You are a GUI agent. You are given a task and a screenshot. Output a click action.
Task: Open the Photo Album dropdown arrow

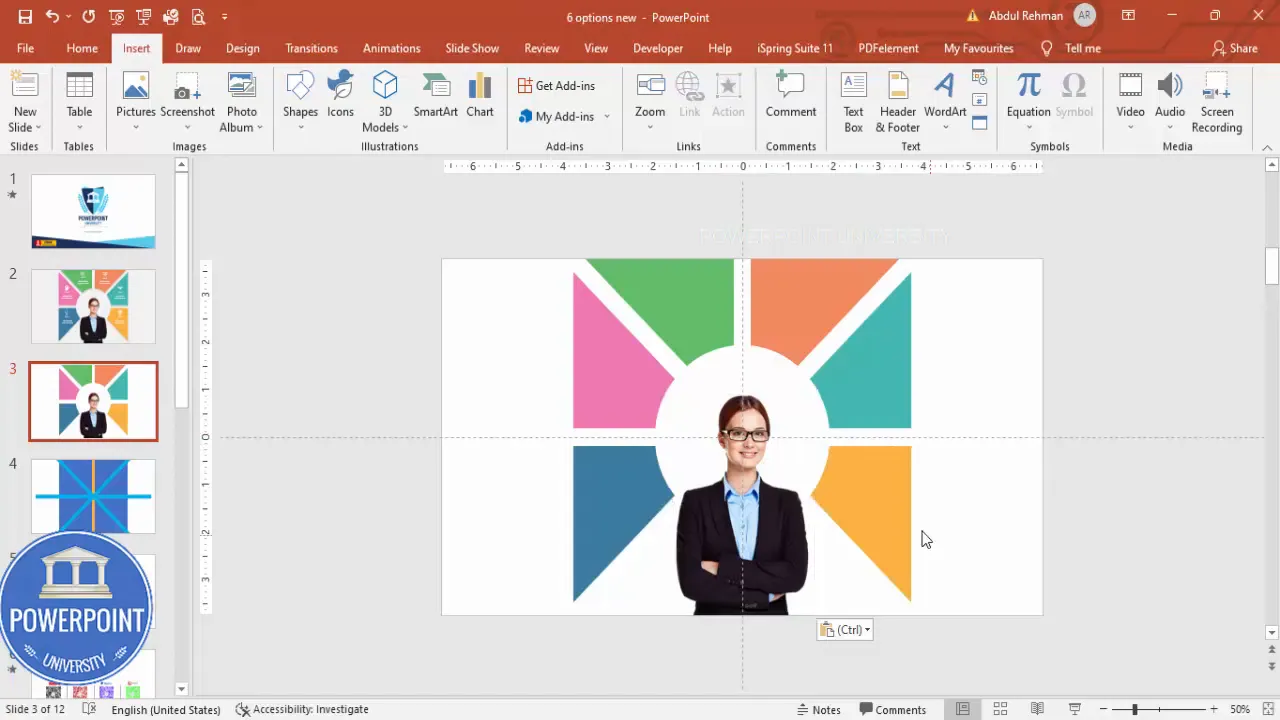click(x=259, y=127)
